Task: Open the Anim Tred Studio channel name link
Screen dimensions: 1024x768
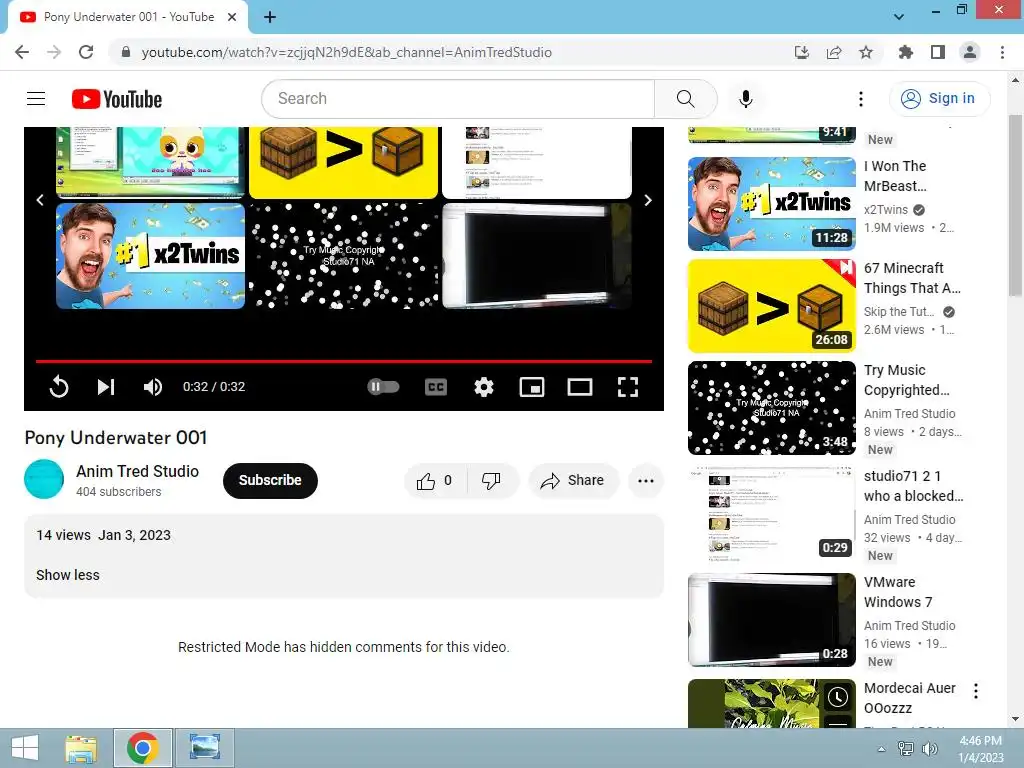Action: [x=137, y=471]
